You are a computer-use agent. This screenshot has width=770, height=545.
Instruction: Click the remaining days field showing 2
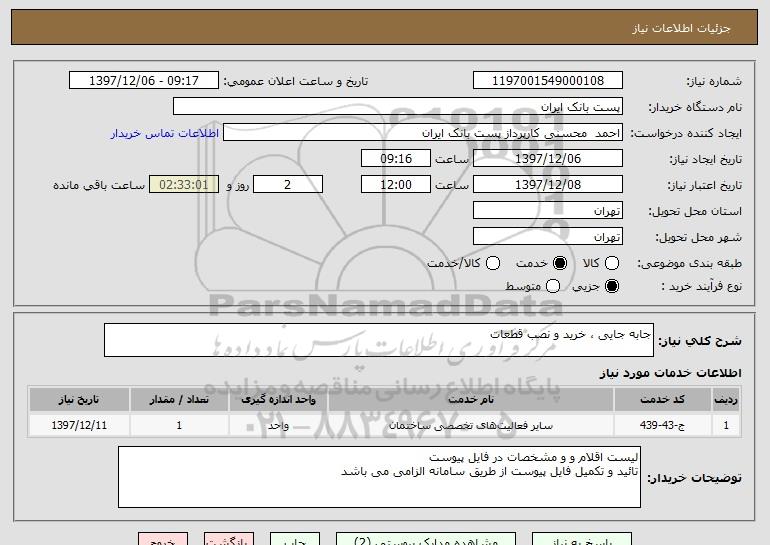[x=288, y=185]
